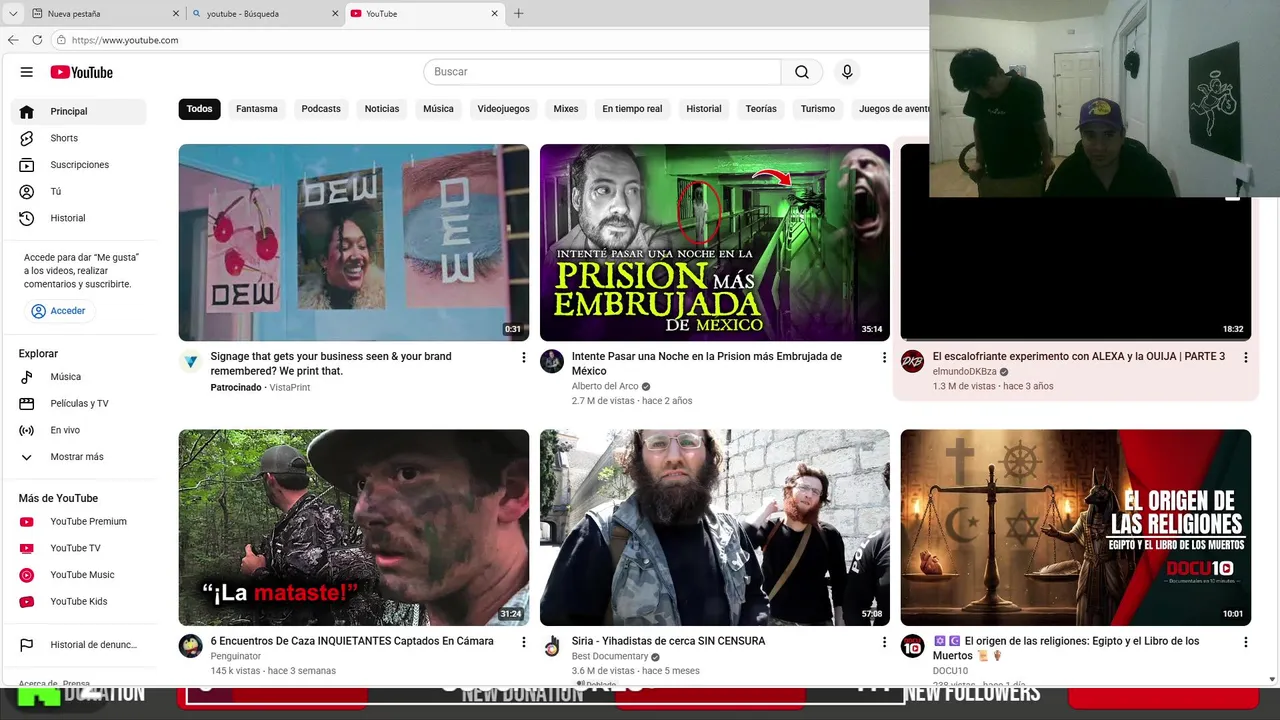
Task: Select the Videojuegos filter chip
Action: 503,109
